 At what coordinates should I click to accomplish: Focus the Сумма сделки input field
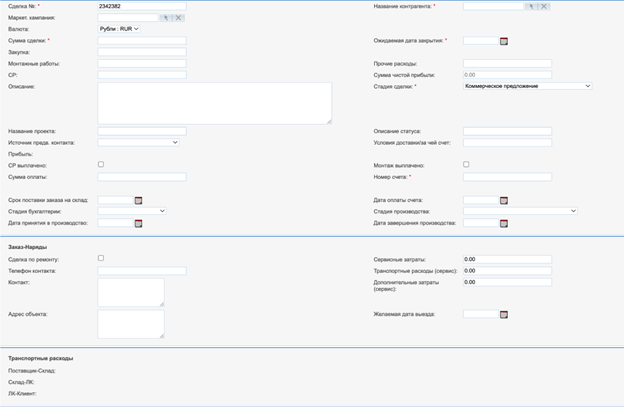click(142, 41)
